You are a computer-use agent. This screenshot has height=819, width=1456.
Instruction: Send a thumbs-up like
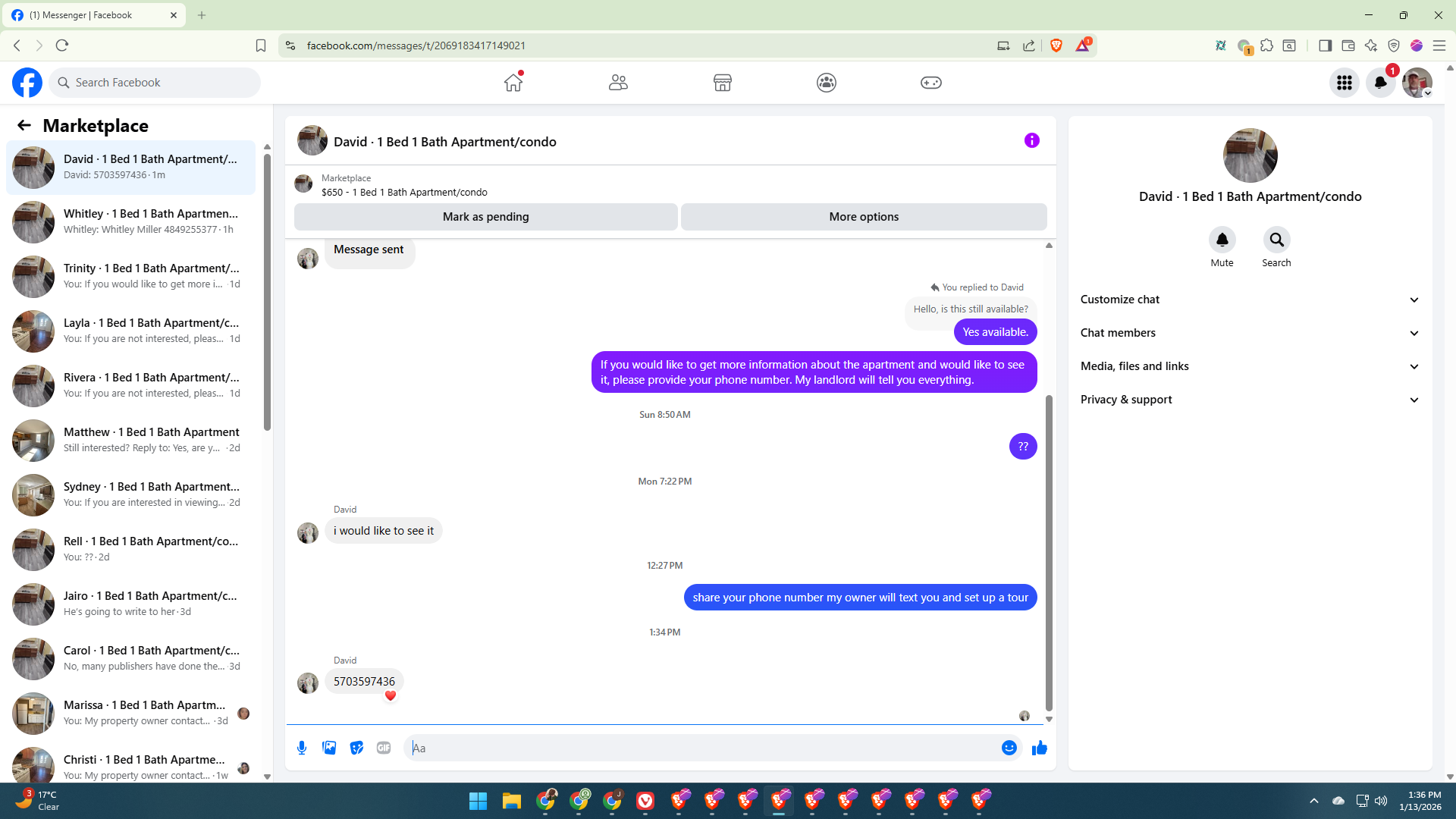tap(1039, 748)
